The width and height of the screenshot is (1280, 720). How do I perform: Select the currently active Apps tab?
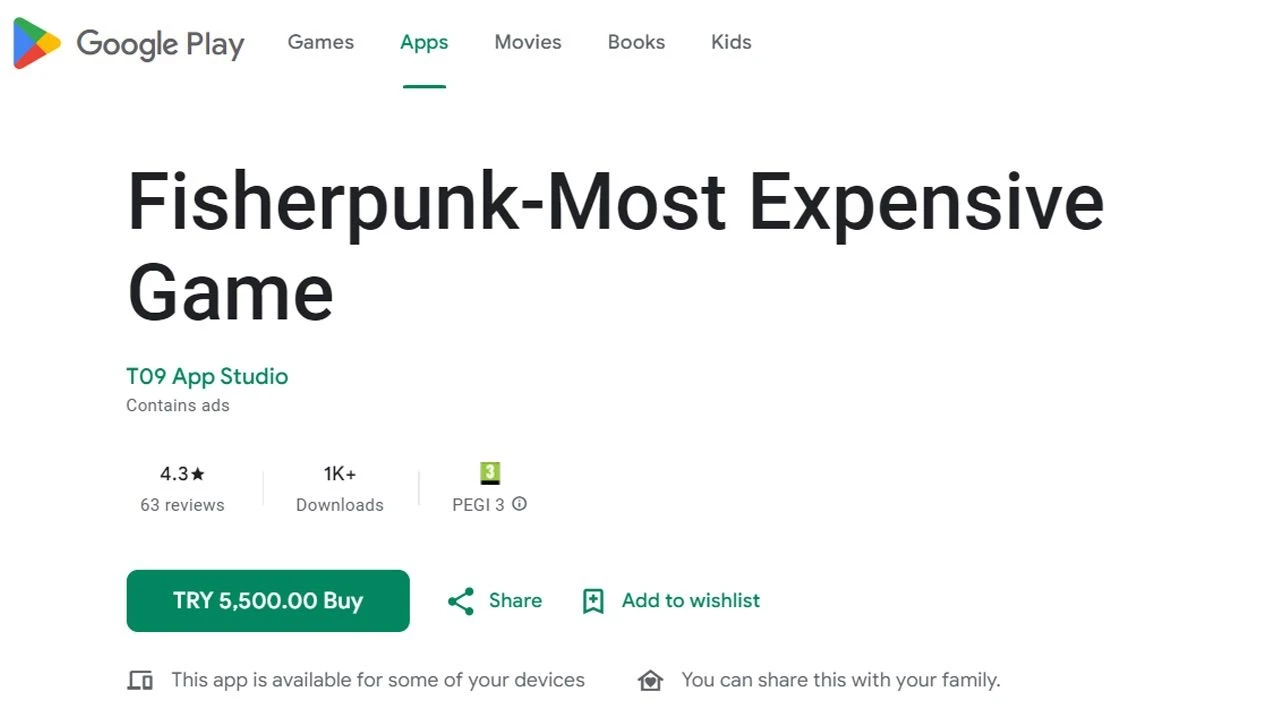tap(424, 42)
